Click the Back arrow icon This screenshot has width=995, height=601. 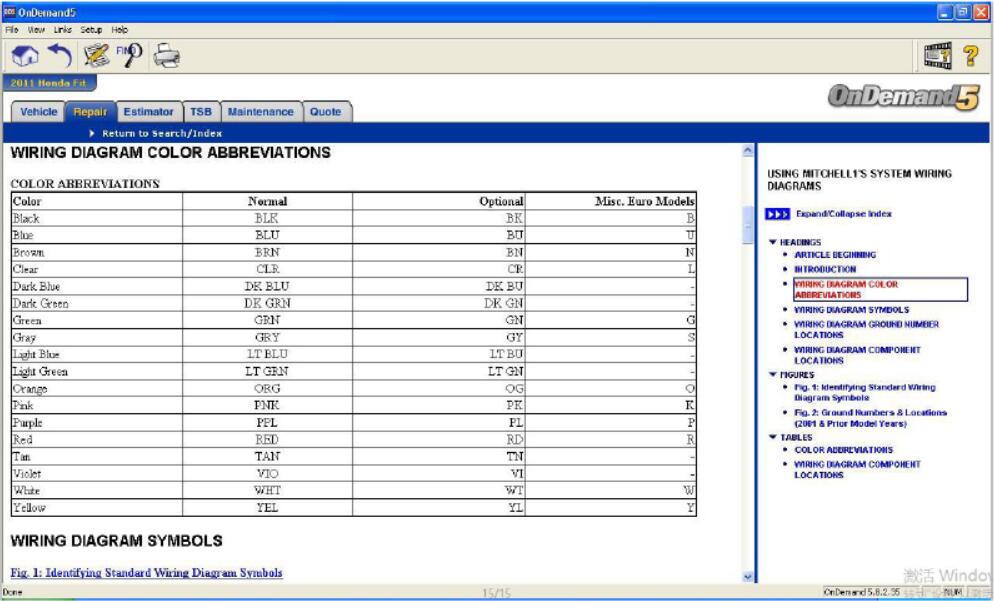point(60,56)
